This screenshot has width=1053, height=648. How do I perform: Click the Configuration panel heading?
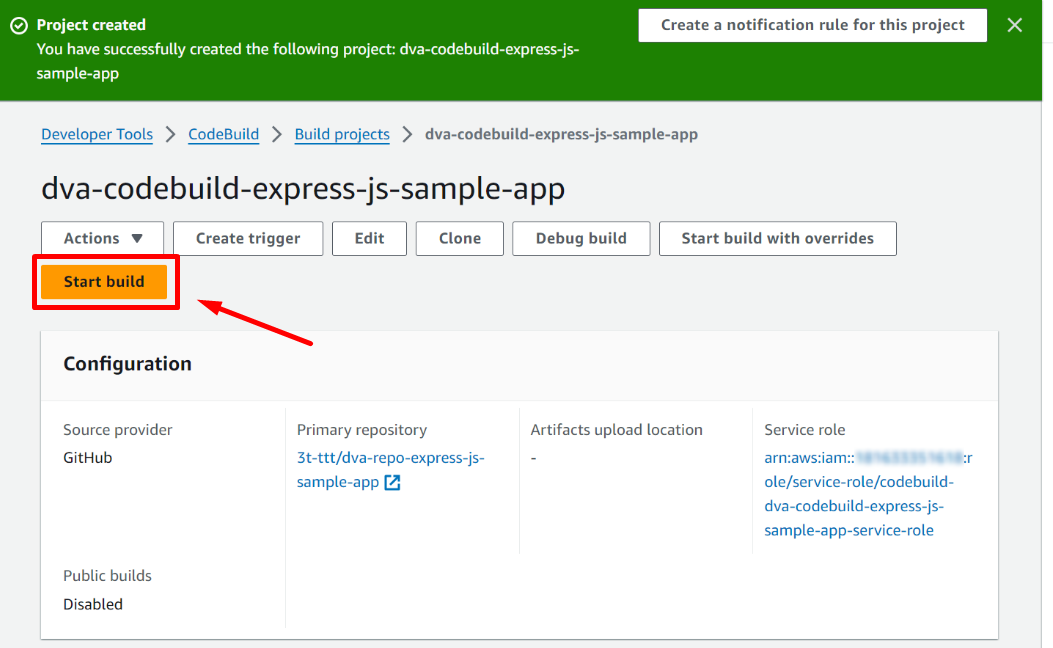click(x=127, y=364)
